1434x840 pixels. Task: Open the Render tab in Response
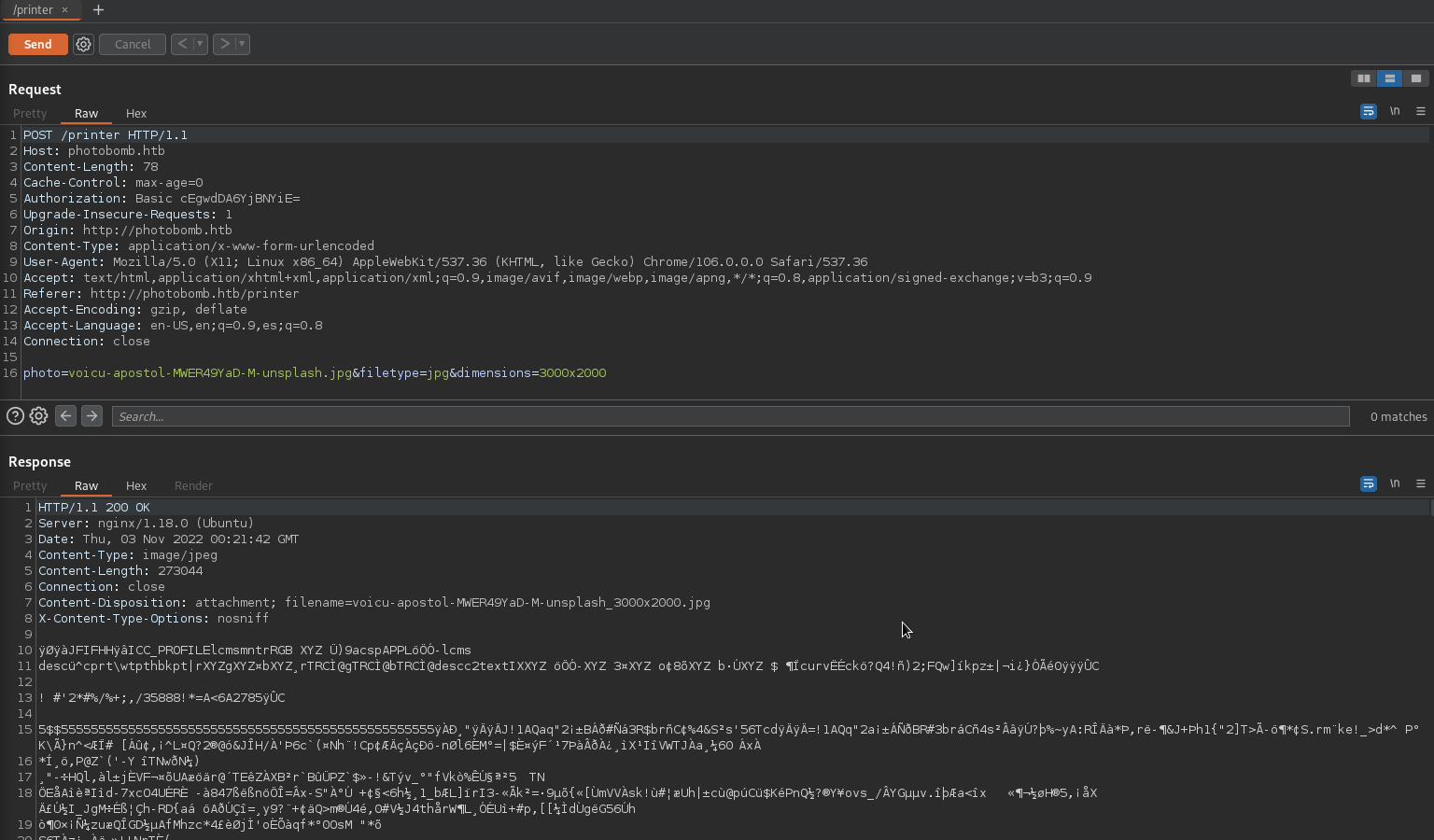tap(193, 485)
